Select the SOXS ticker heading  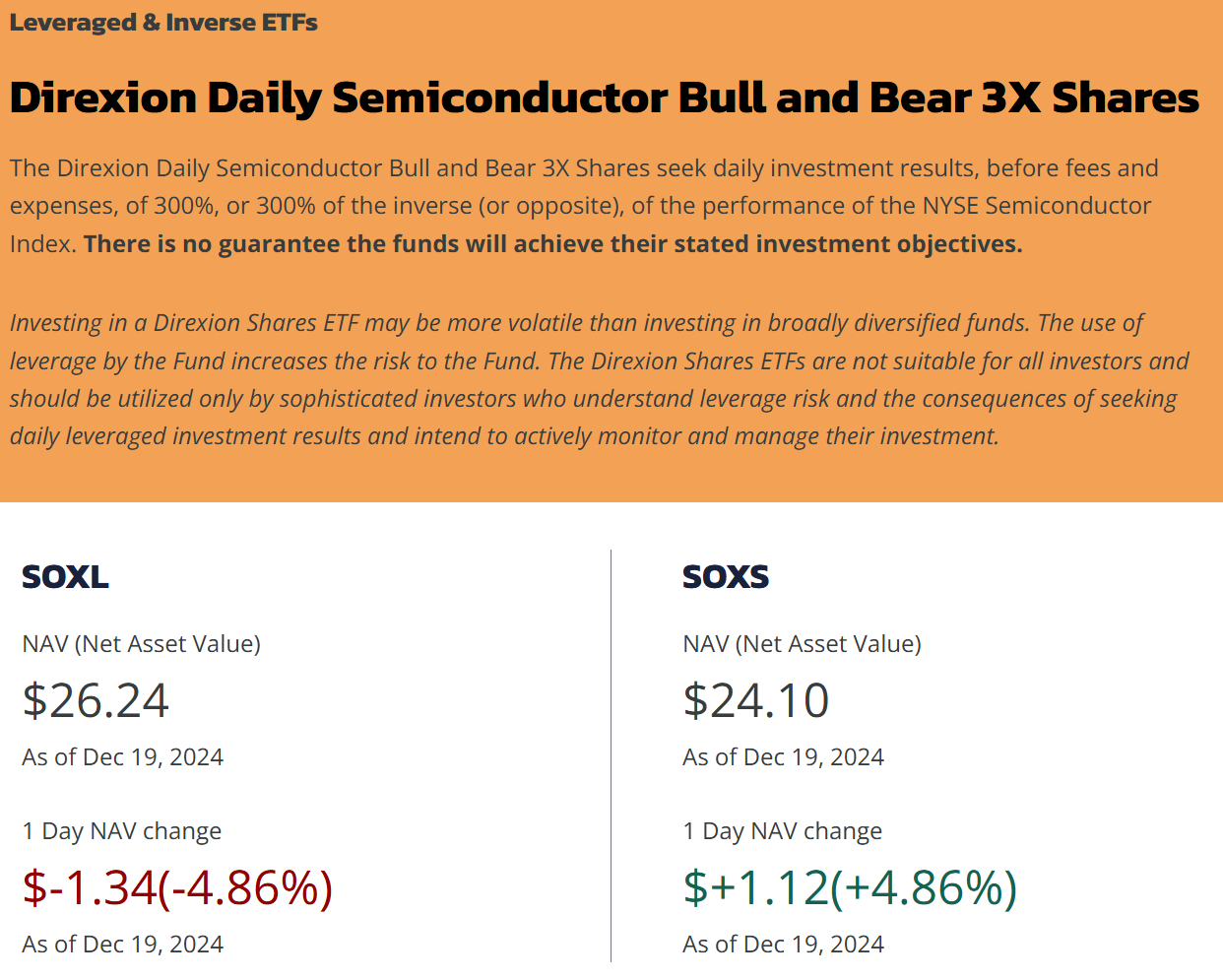726,576
